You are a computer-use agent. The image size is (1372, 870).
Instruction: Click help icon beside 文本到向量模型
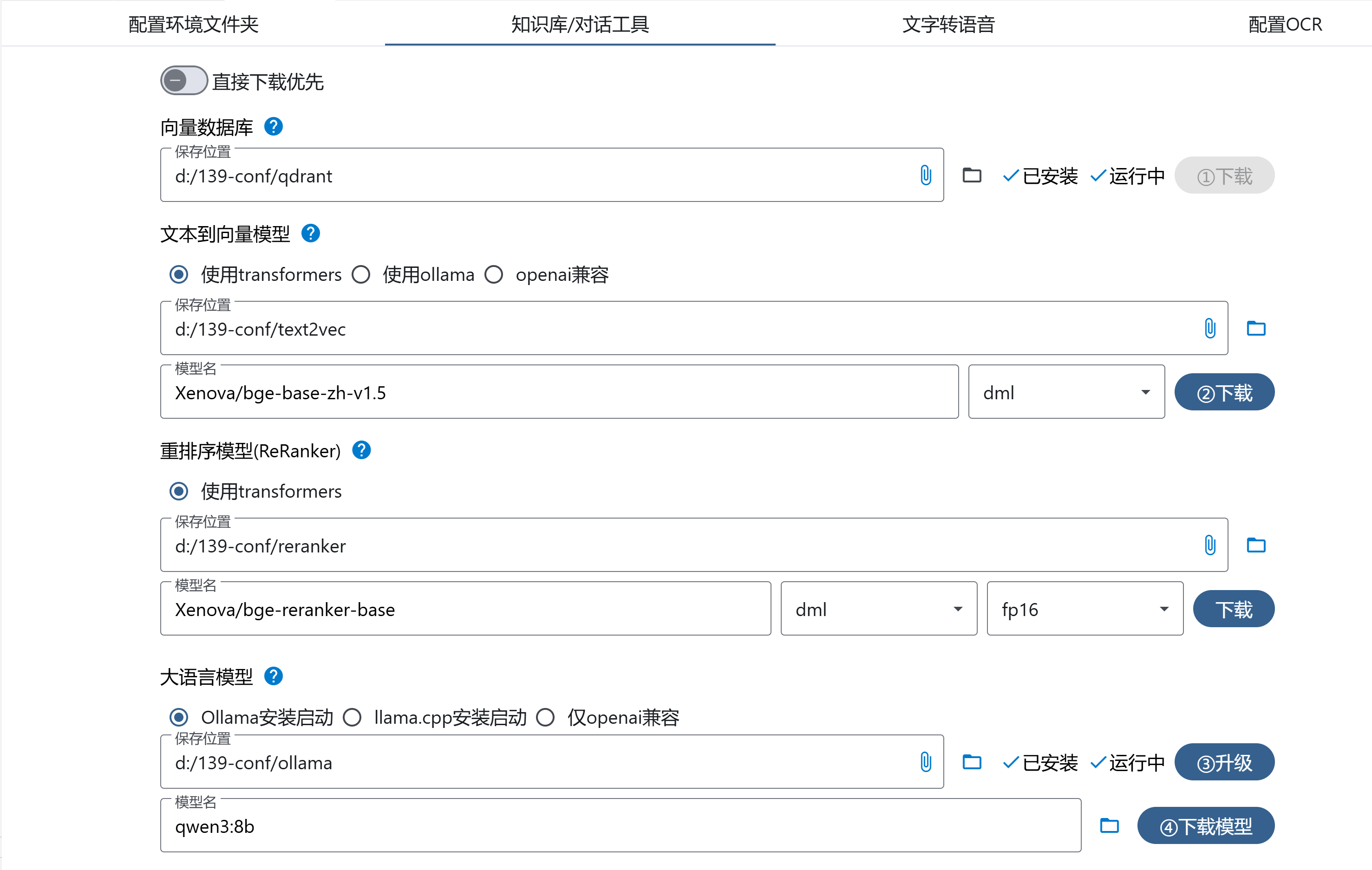point(311,234)
